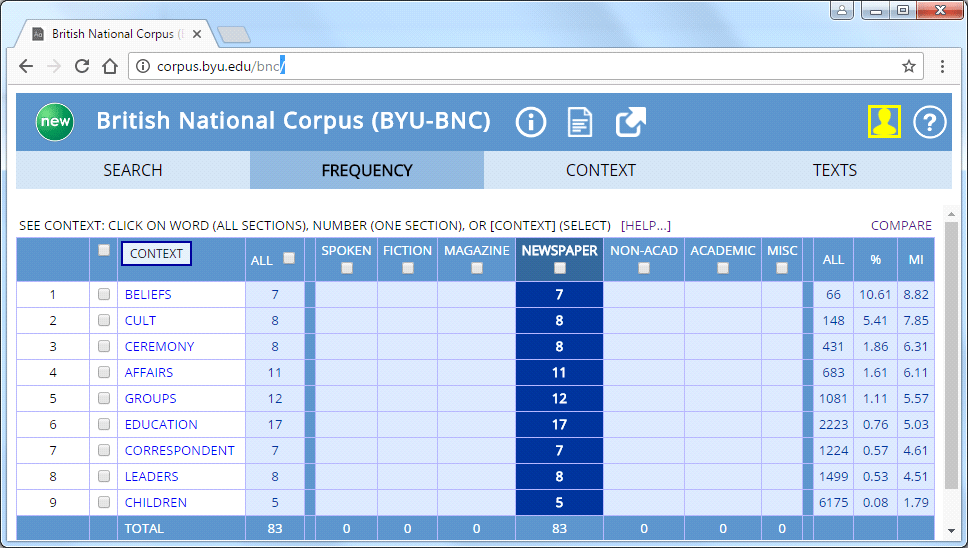Switch to the CONTEXT tab
968x548 pixels.
[x=600, y=170]
